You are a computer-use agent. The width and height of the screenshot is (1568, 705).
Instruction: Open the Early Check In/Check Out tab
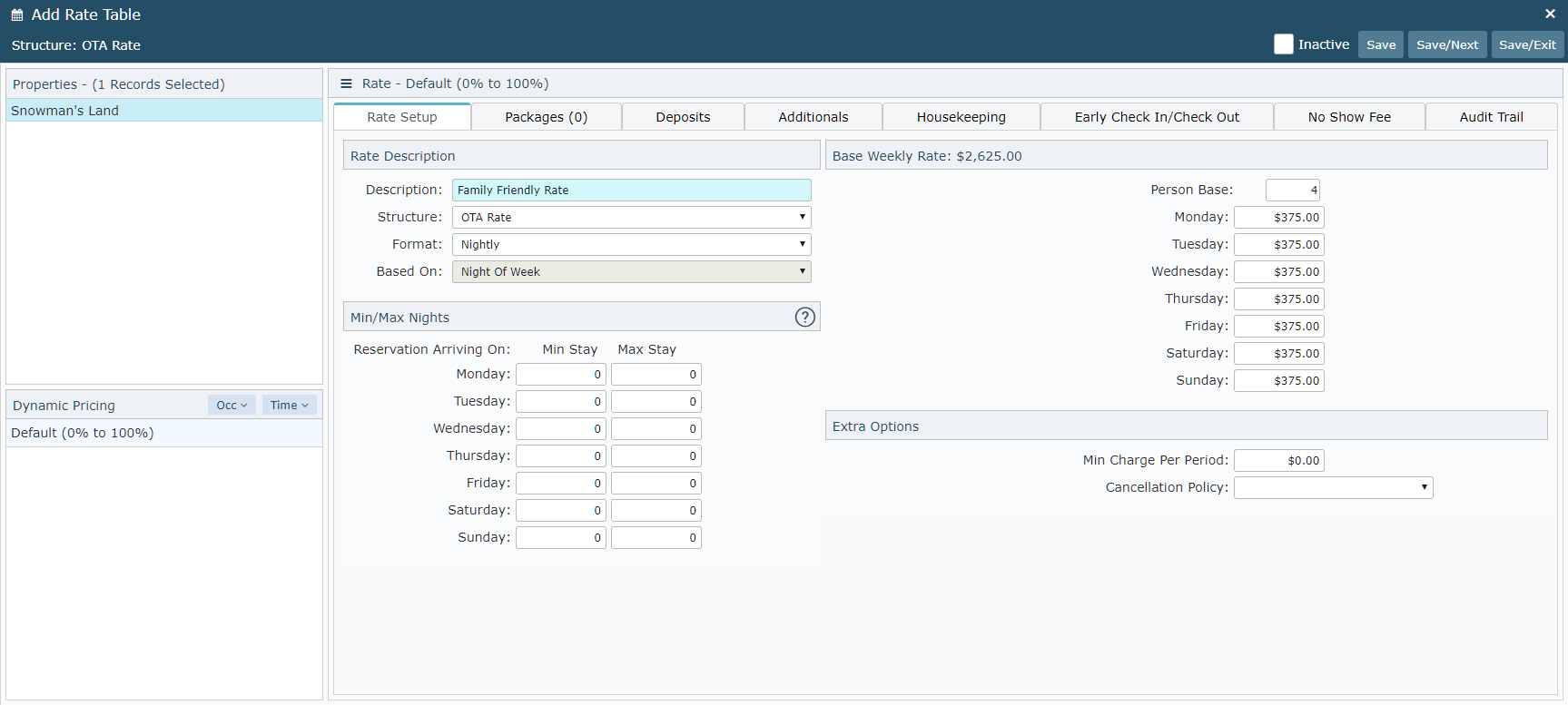(x=1157, y=117)
